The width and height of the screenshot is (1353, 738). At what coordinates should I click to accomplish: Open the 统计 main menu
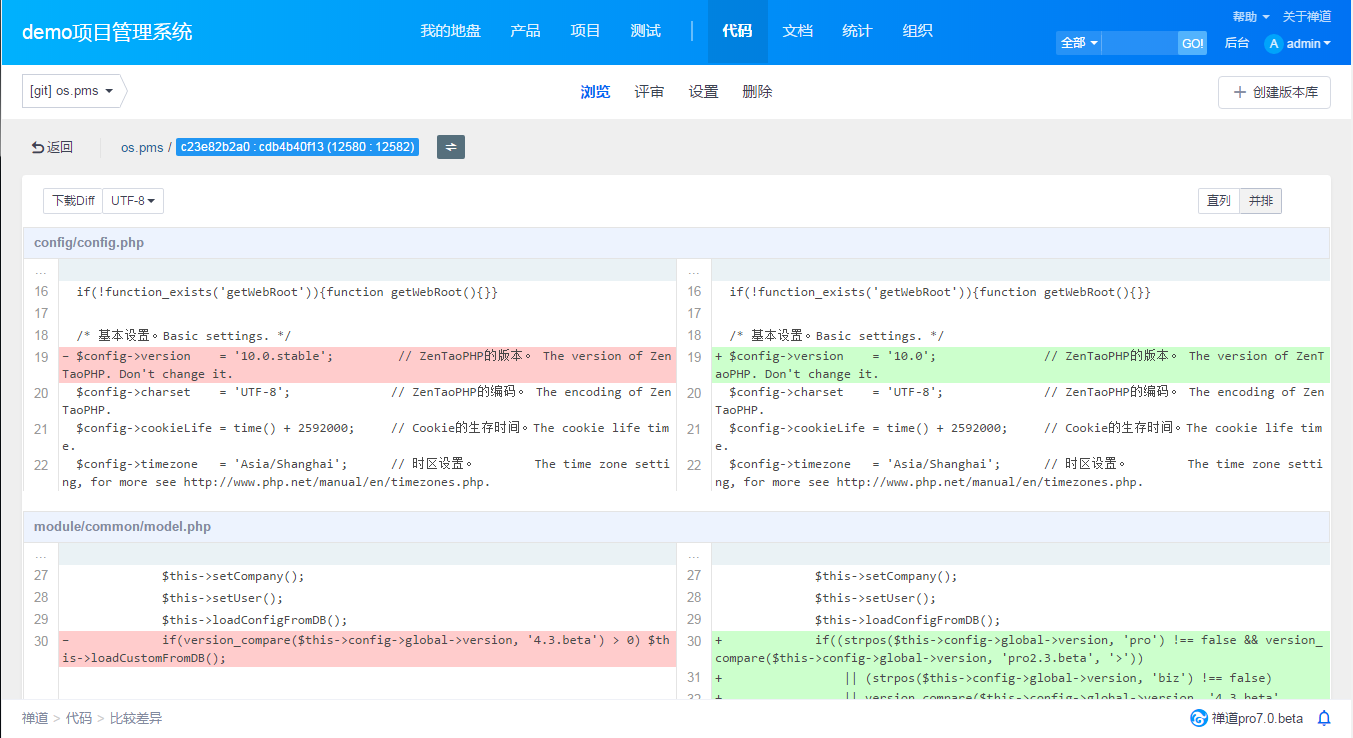pyautogui.click(x=857, y=31)
